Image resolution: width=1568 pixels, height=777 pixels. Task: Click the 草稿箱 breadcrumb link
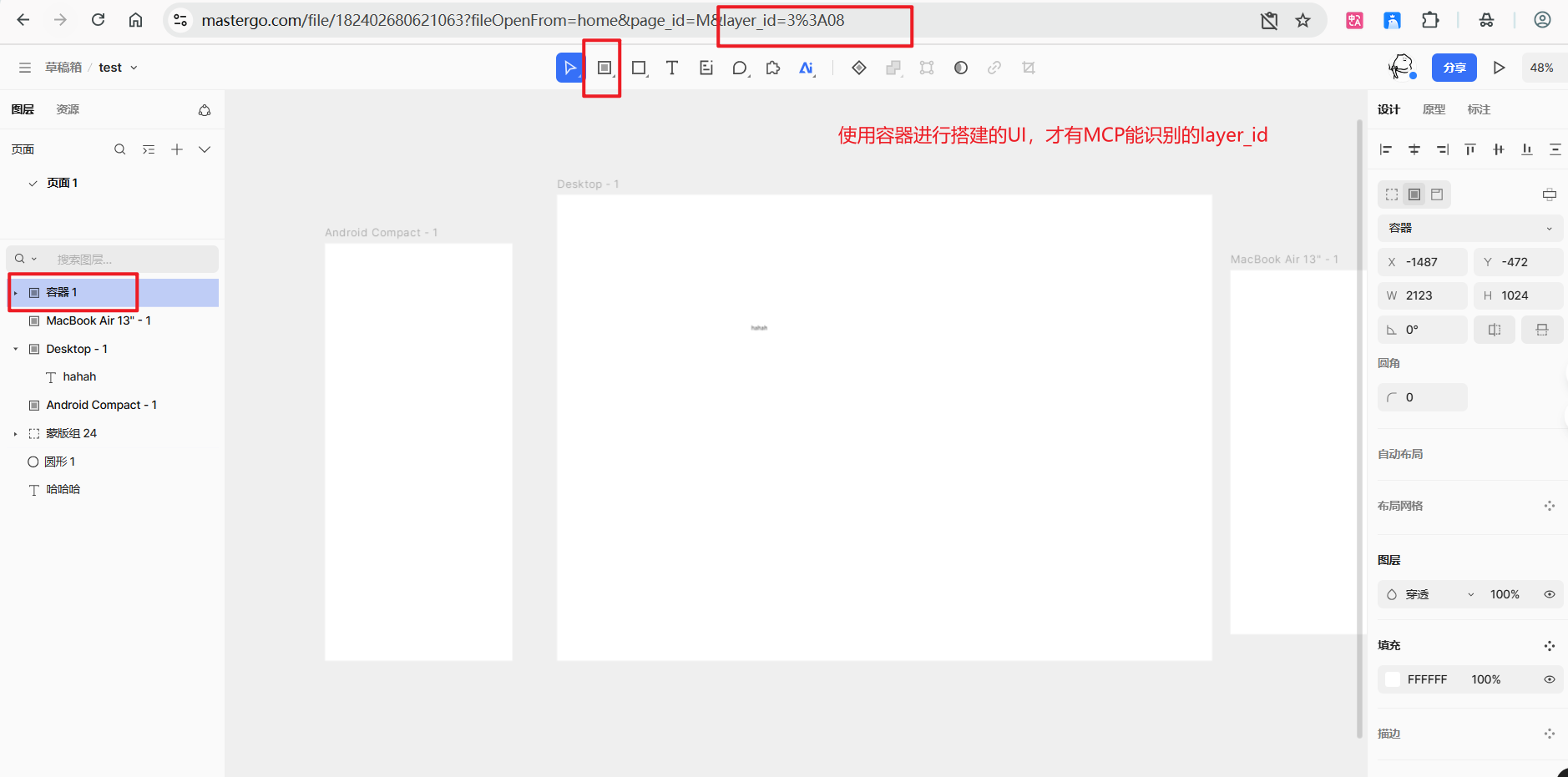[63, 68]
